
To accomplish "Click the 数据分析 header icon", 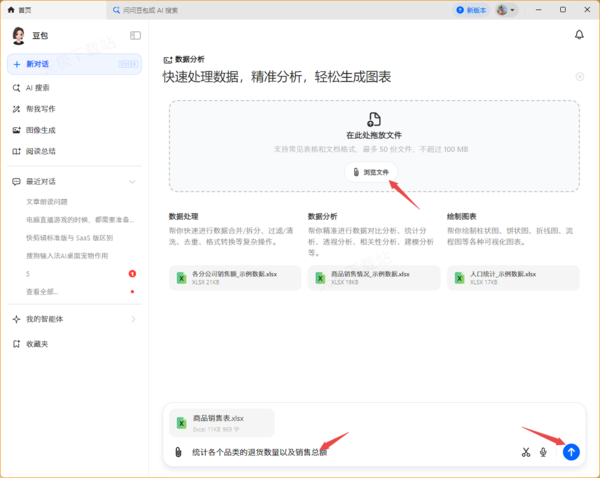I will click(168, 60).
